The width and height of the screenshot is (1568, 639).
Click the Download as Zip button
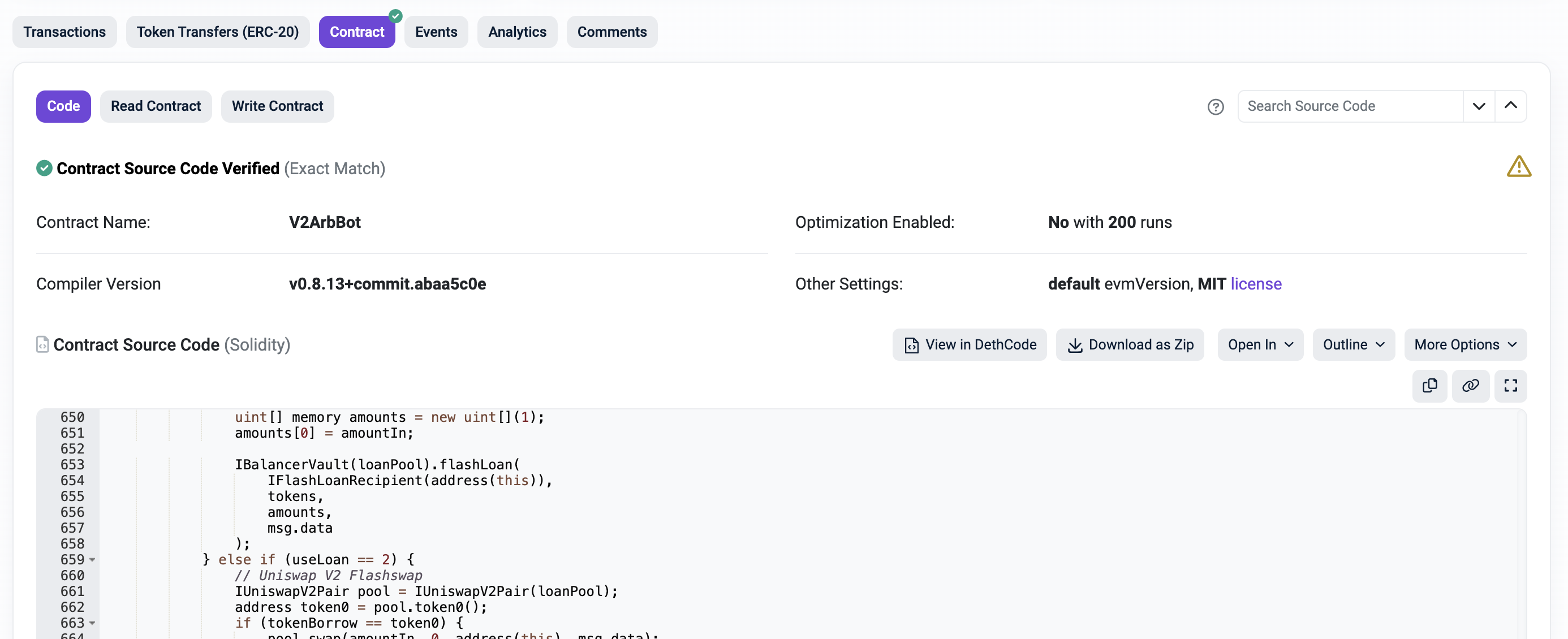[1130, 344]
